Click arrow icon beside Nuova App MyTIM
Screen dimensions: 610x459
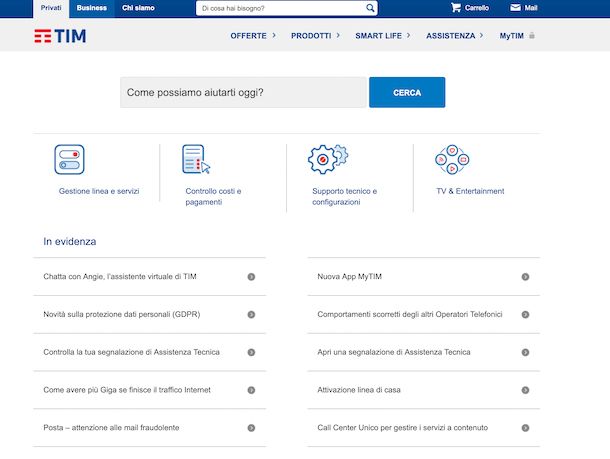[x=525, y=277]
